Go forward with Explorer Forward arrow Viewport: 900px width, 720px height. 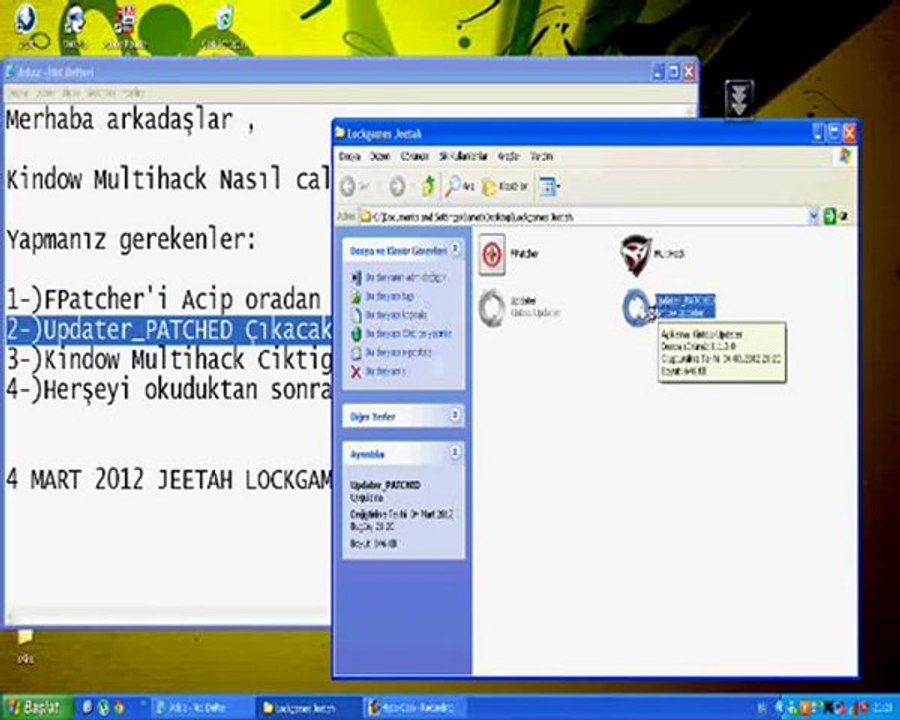coord(397,187)
